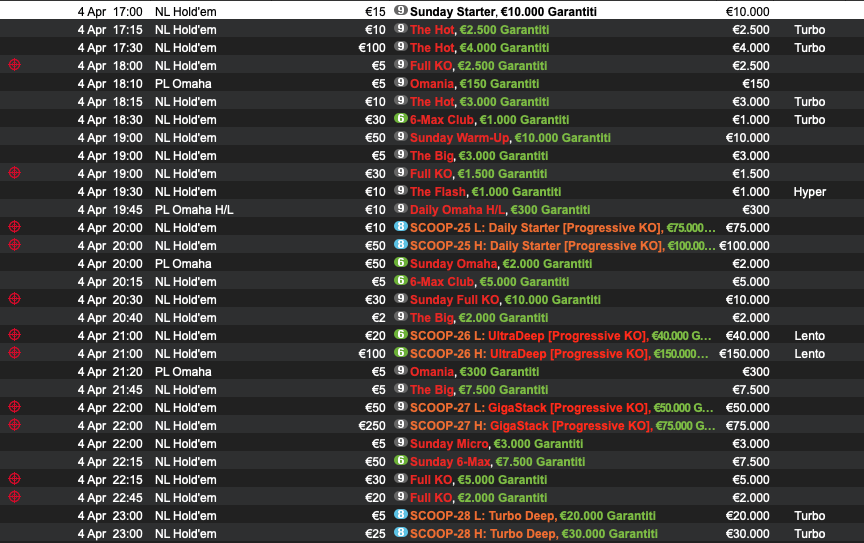The image size is (864, 543).
Task: Click 9-seat badge beside The Hot €2.500 Garantiti
Action: (x=401, y=29)
